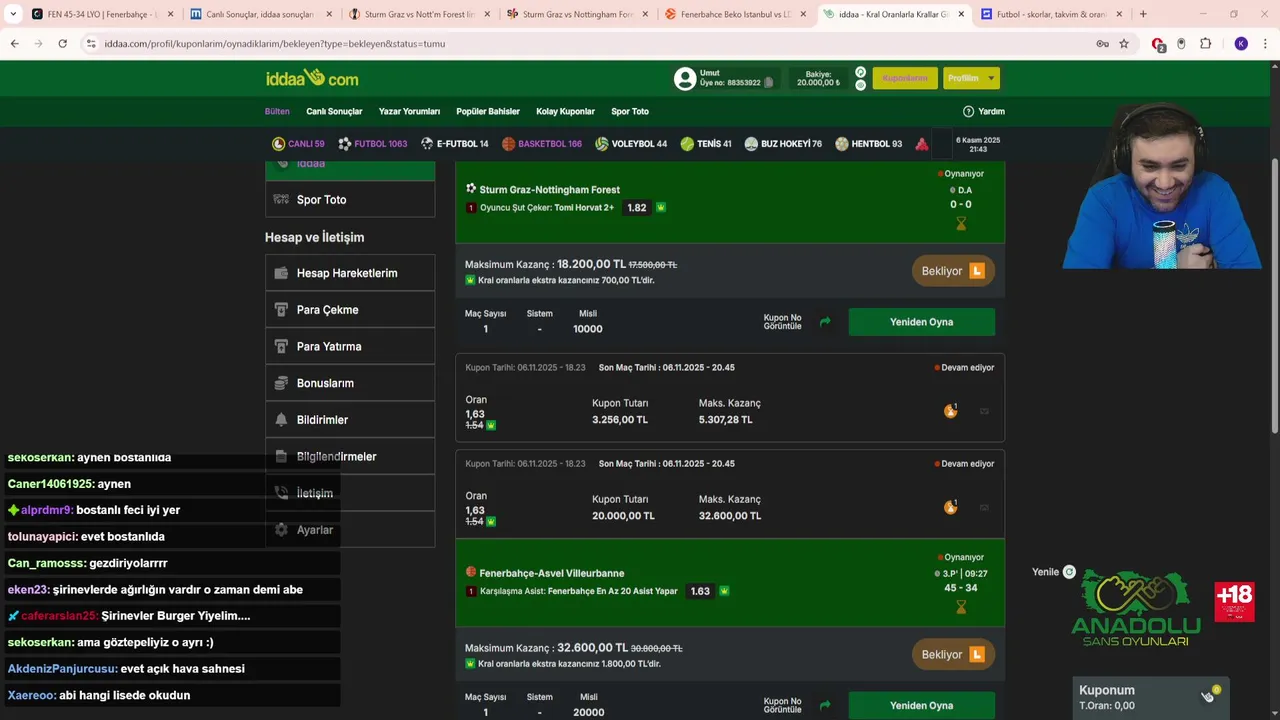Open Bildirimler in sidebar
Image resolution: width=1280 pixels, height=720 pixels.
pyautogui.click(x=350, y=420)
